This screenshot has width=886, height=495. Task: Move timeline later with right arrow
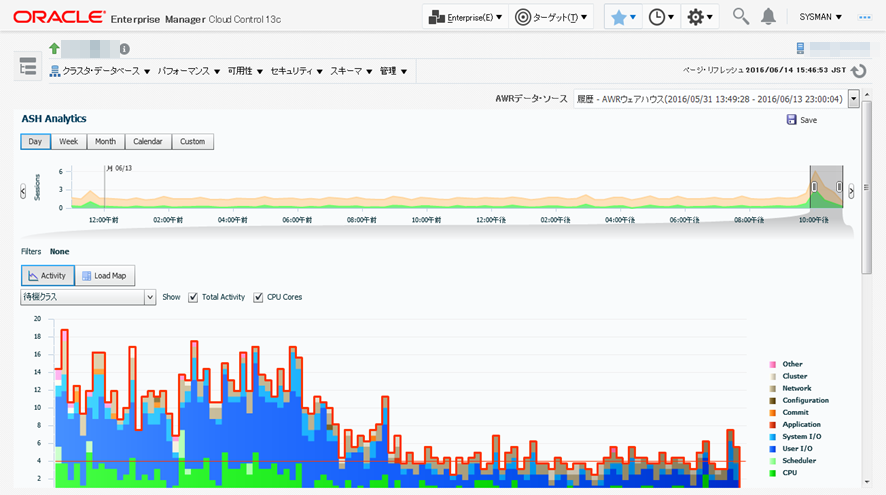[851, 191]
